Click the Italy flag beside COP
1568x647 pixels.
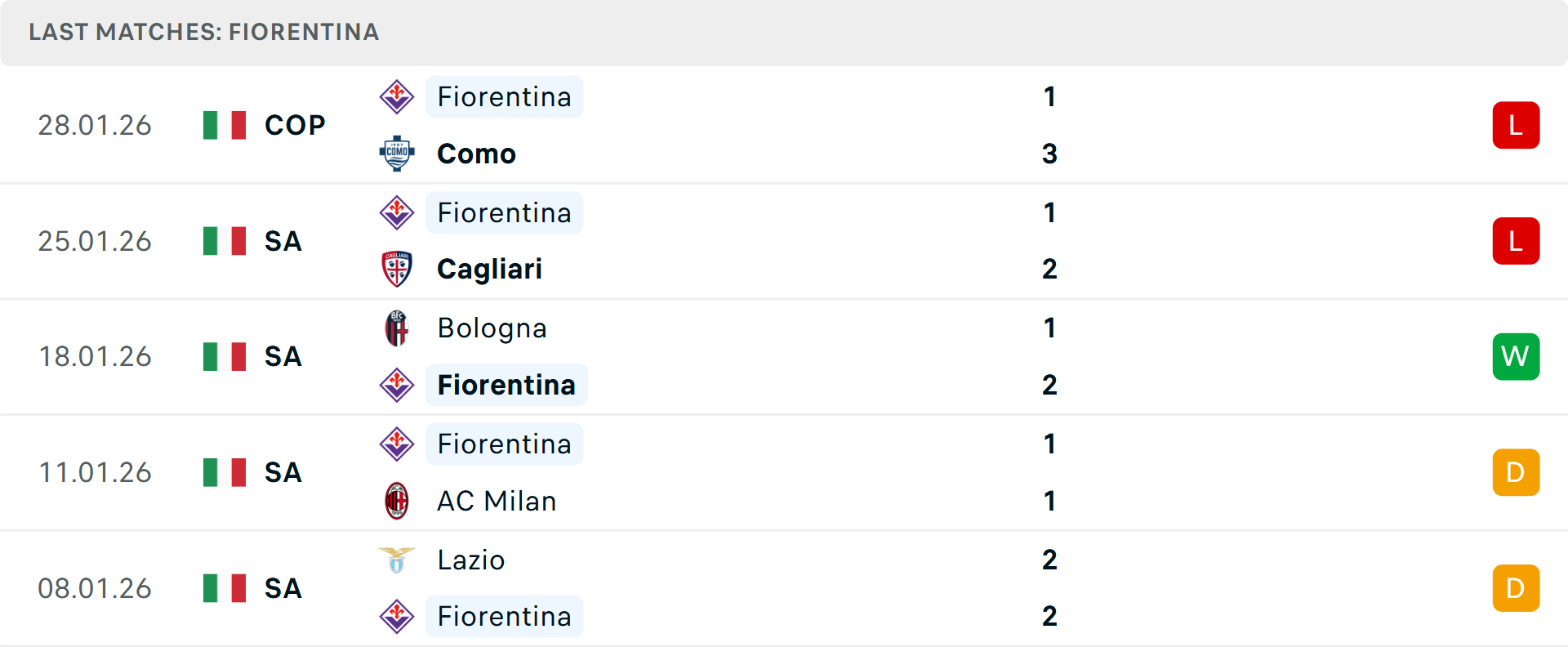click(x=224, y=125)
